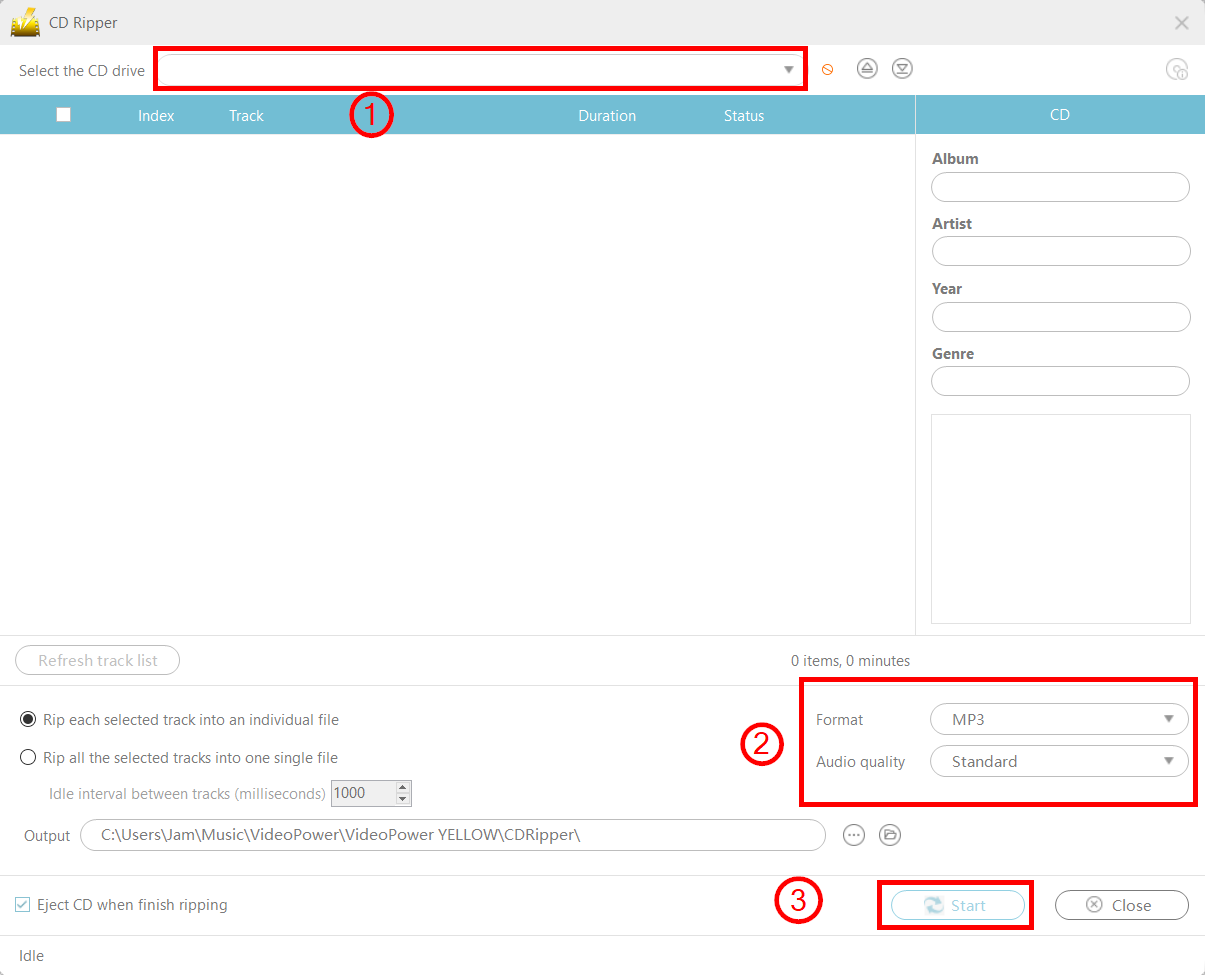
Task: Click the CD info icon at top right
Action: coord(1177,70)
